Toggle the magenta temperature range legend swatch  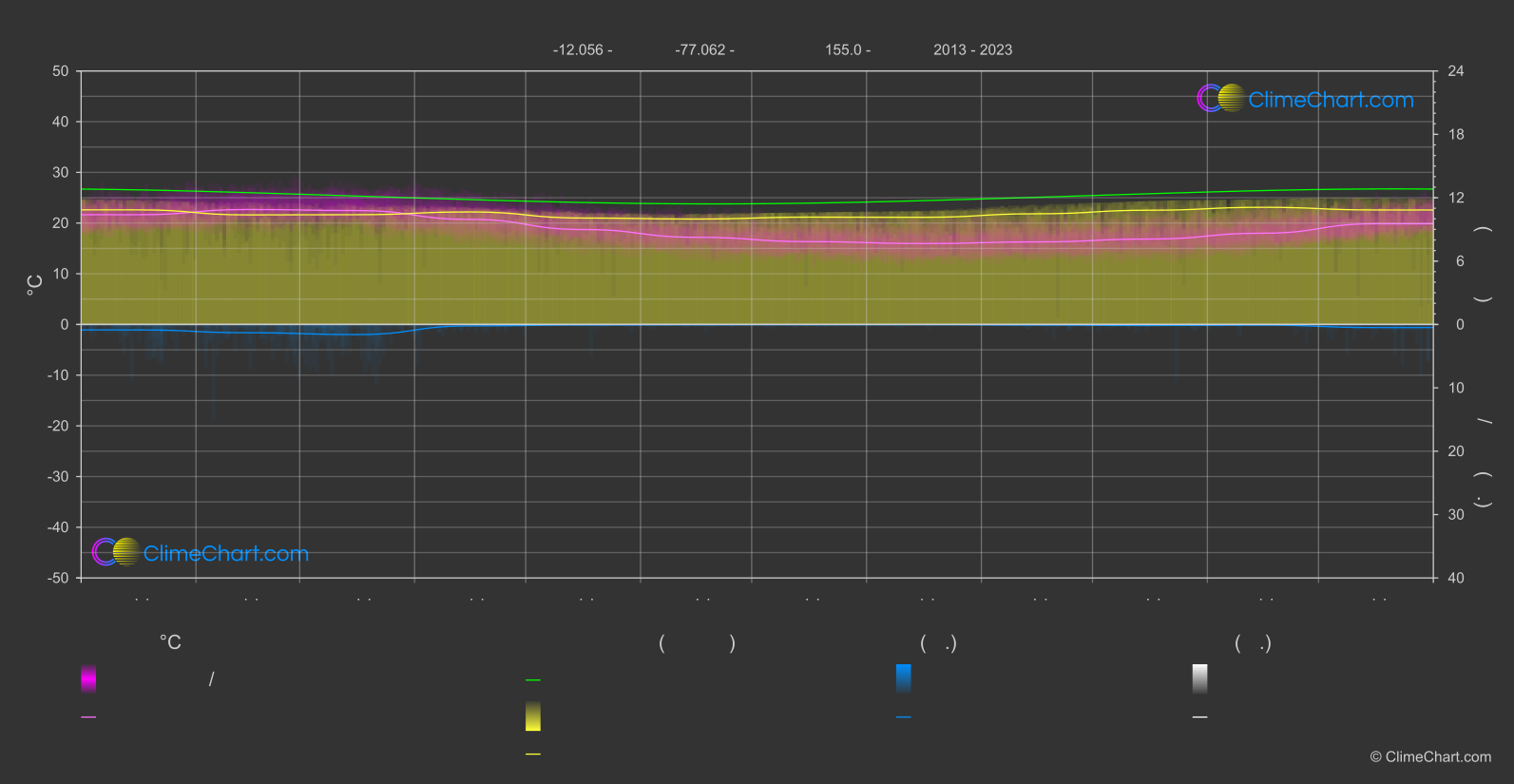pyautogui.click(x=88, y=679)
